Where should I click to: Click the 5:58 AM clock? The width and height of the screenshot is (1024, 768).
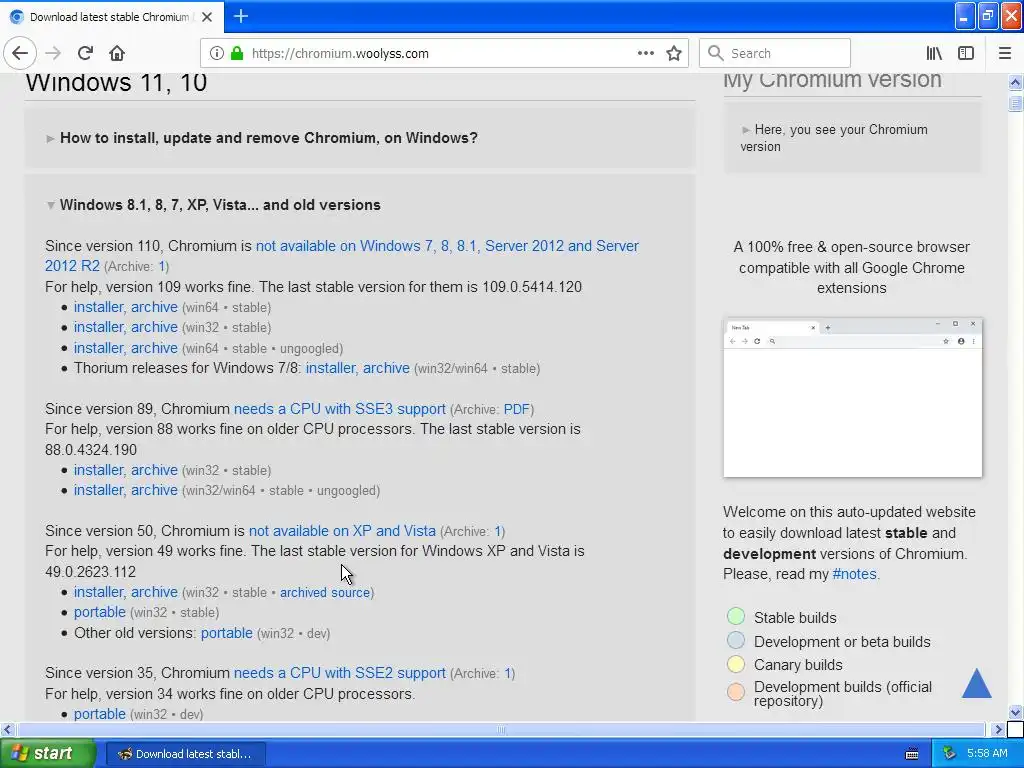(x=987, y=754)
